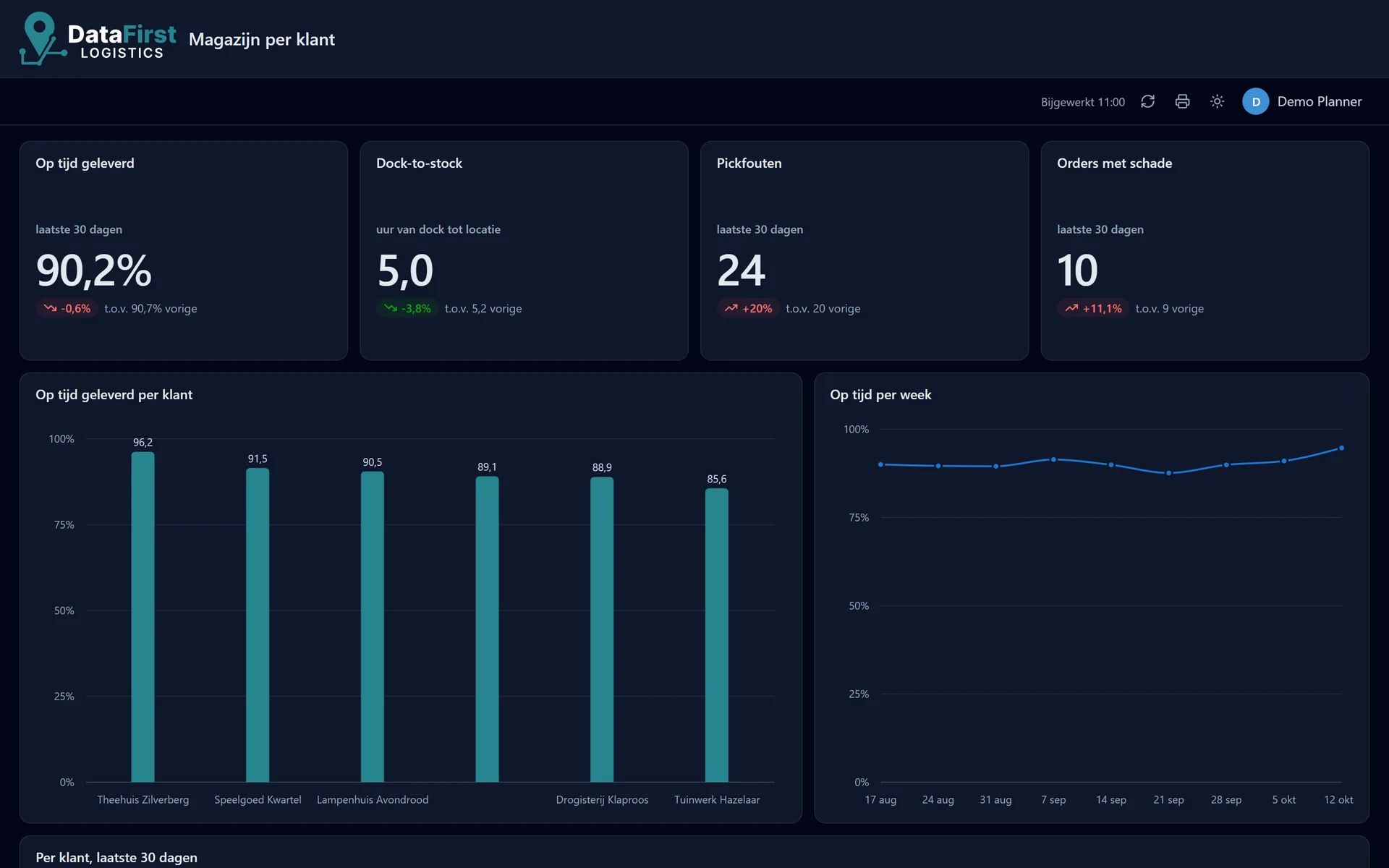Click the 'Orders met schade' card title
The height and width of the screenshot is (868, 1389).
click(1114, 163)
